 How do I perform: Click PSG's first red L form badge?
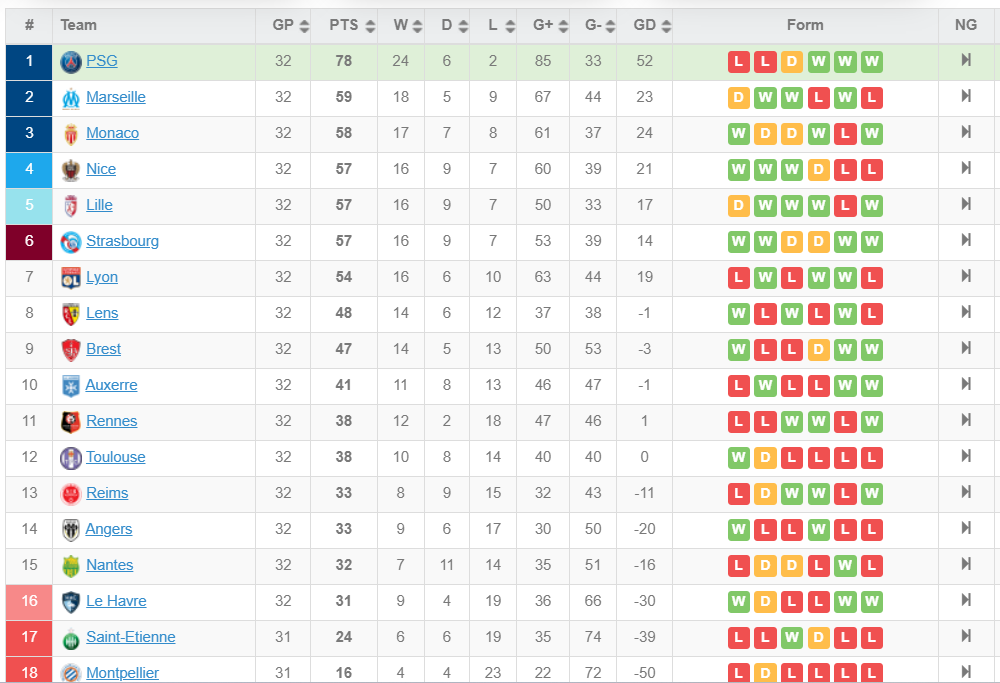tap(739, 62)
